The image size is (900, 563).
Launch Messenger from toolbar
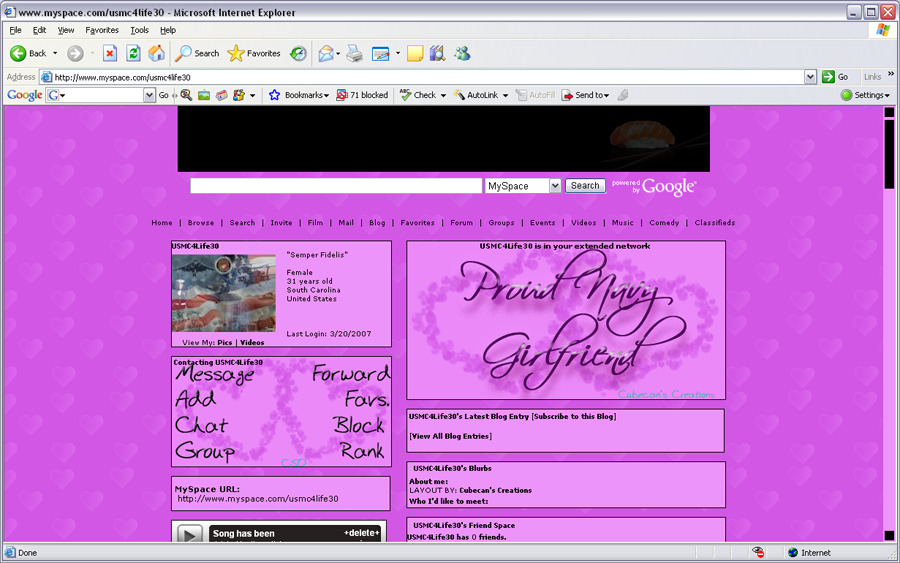coord(462,53)
